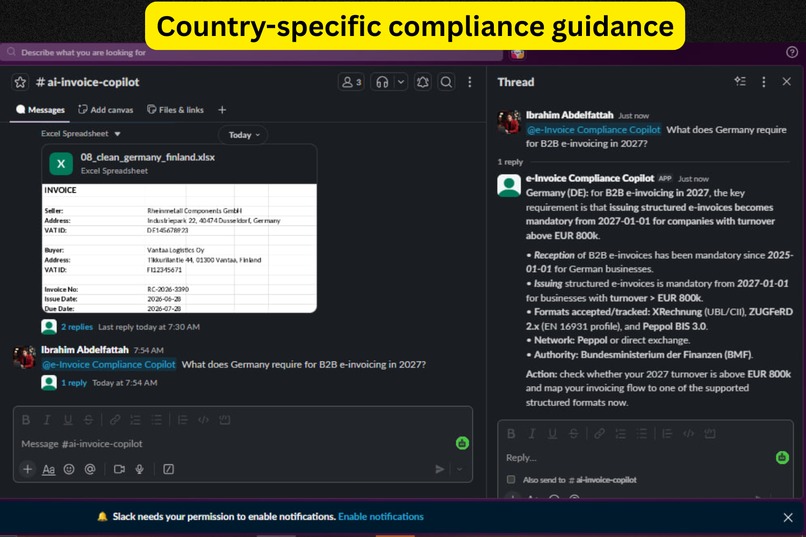This screenshot has width=806, height=537.
Task: Click @e-Invoice Compliance Copilot mention in thread
Action: [594, 130]
